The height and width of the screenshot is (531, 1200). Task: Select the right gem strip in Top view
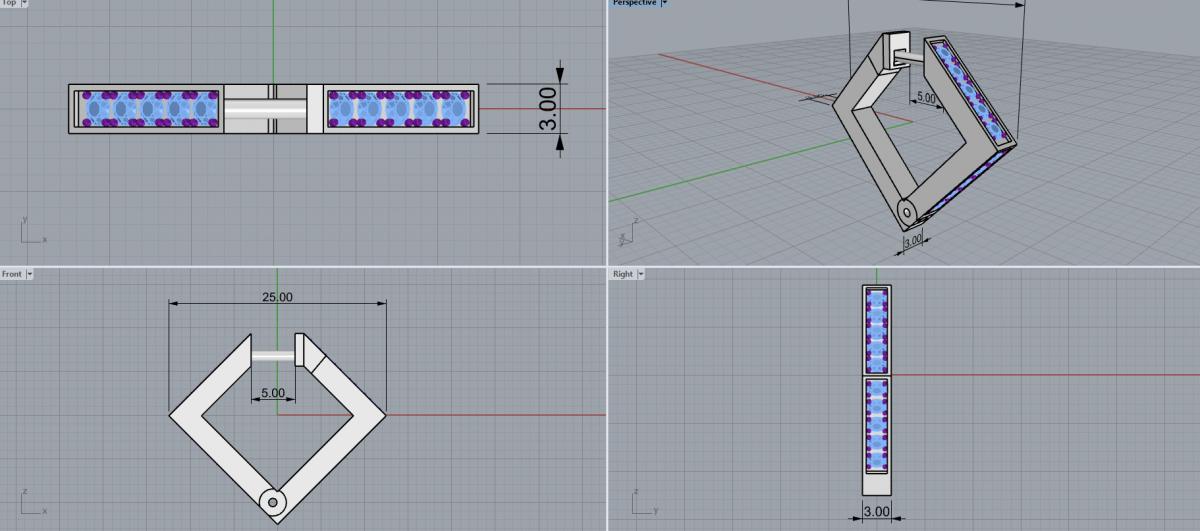click(398, 108)
